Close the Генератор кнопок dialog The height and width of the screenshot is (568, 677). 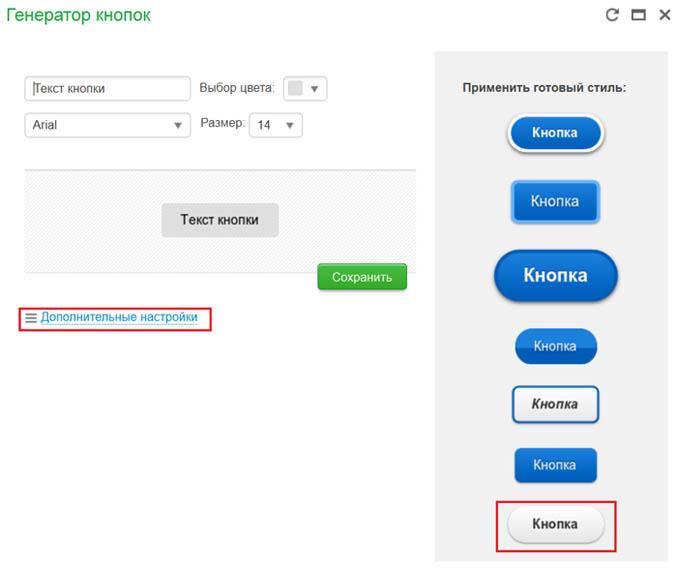tap(663, 15)
